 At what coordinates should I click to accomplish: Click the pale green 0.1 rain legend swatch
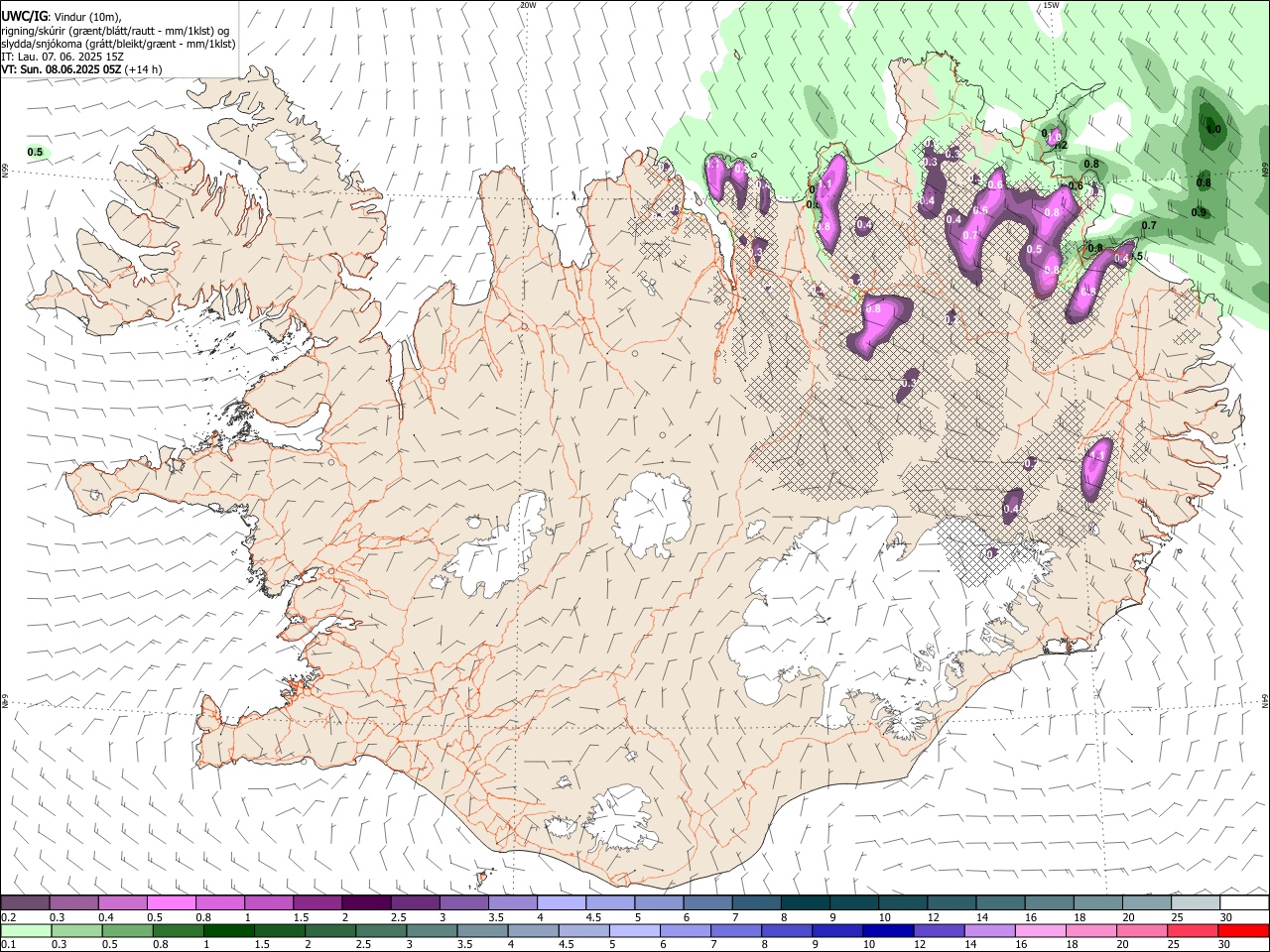click(27, 931)
